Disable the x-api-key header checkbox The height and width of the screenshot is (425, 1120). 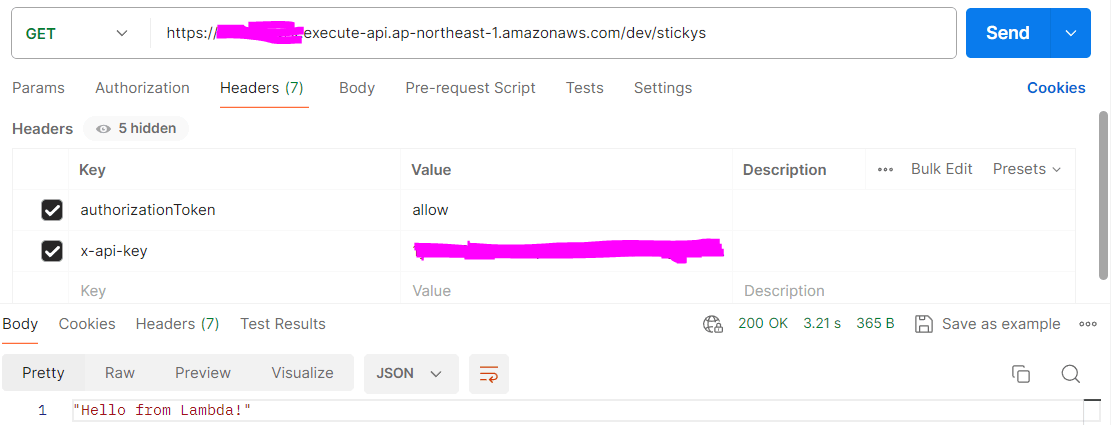(52, 251)
